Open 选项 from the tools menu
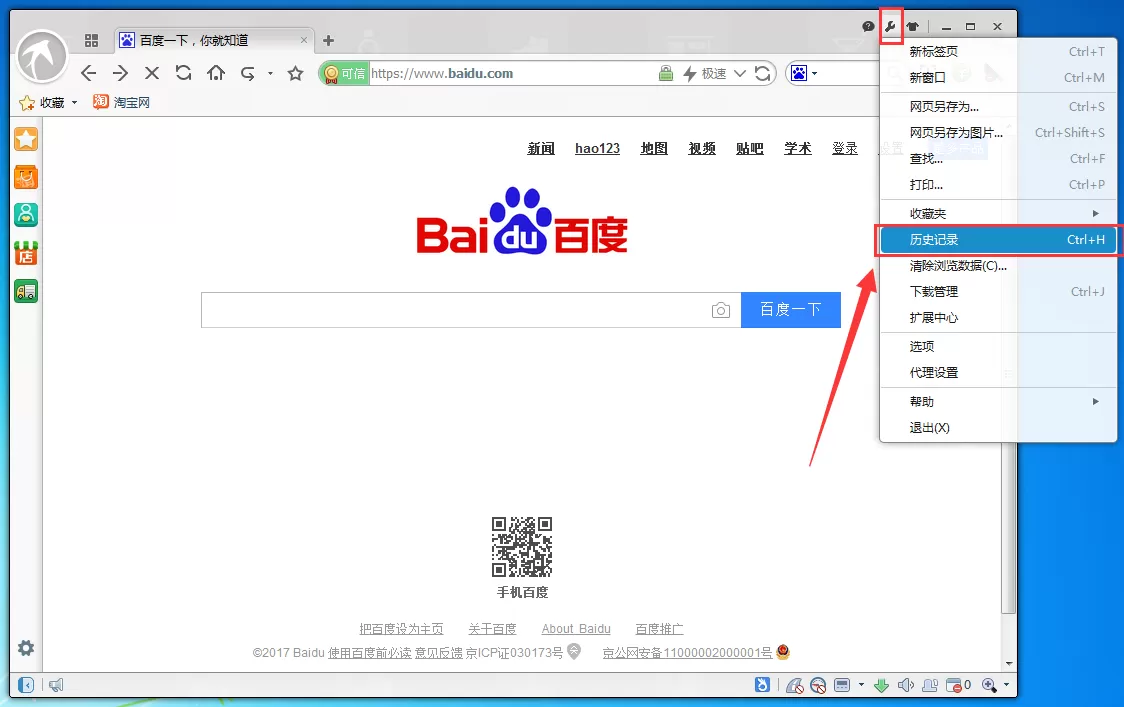This screenshot has height=707, width=1124. pyautogui.click(x=999, y=346)
